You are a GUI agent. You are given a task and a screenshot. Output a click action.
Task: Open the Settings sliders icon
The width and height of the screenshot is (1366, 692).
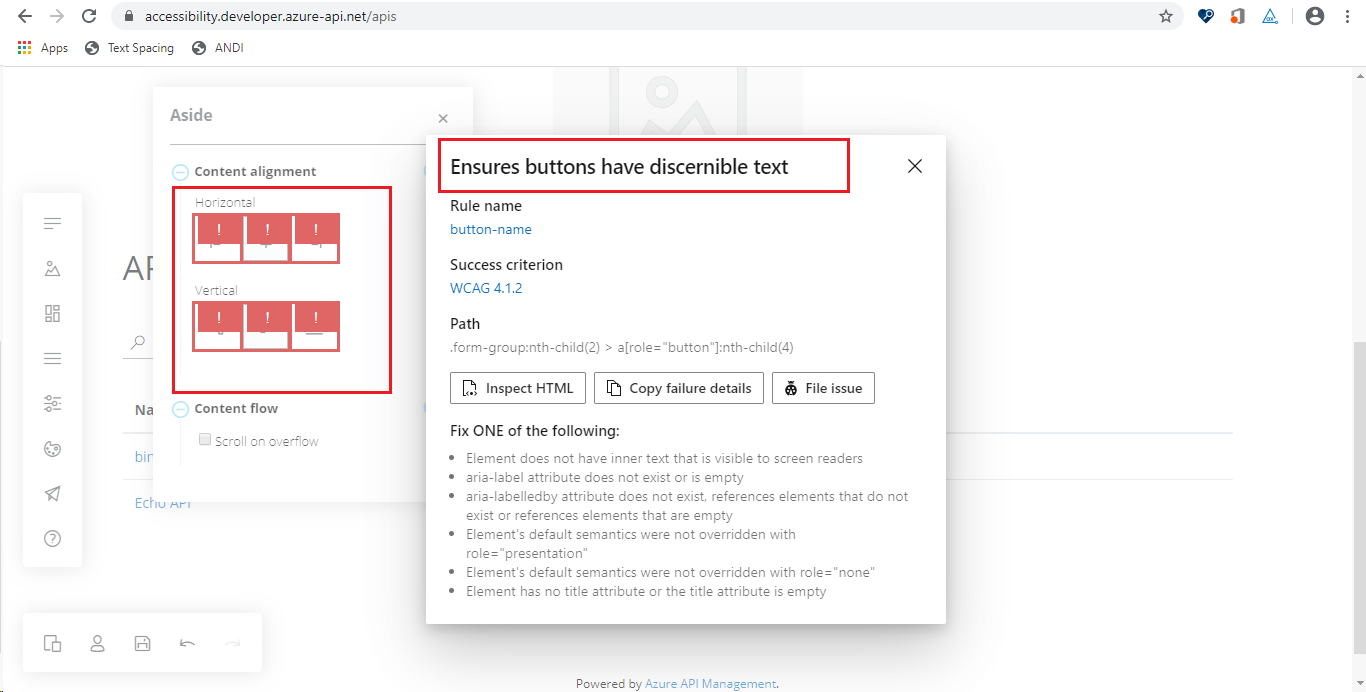(x=52, y=403)
